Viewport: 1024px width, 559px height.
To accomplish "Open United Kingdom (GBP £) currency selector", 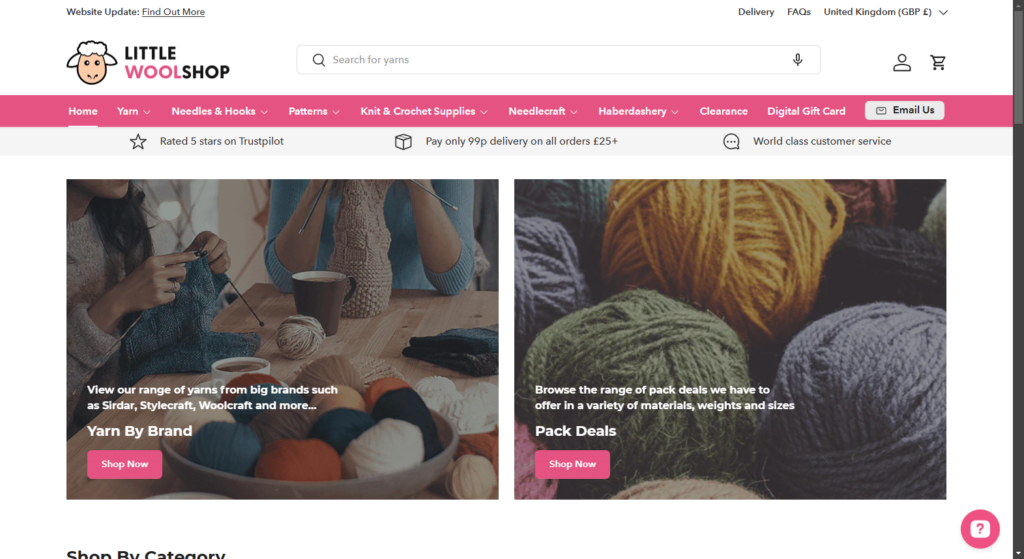I will pyautogui.click(x=886, y=12).
